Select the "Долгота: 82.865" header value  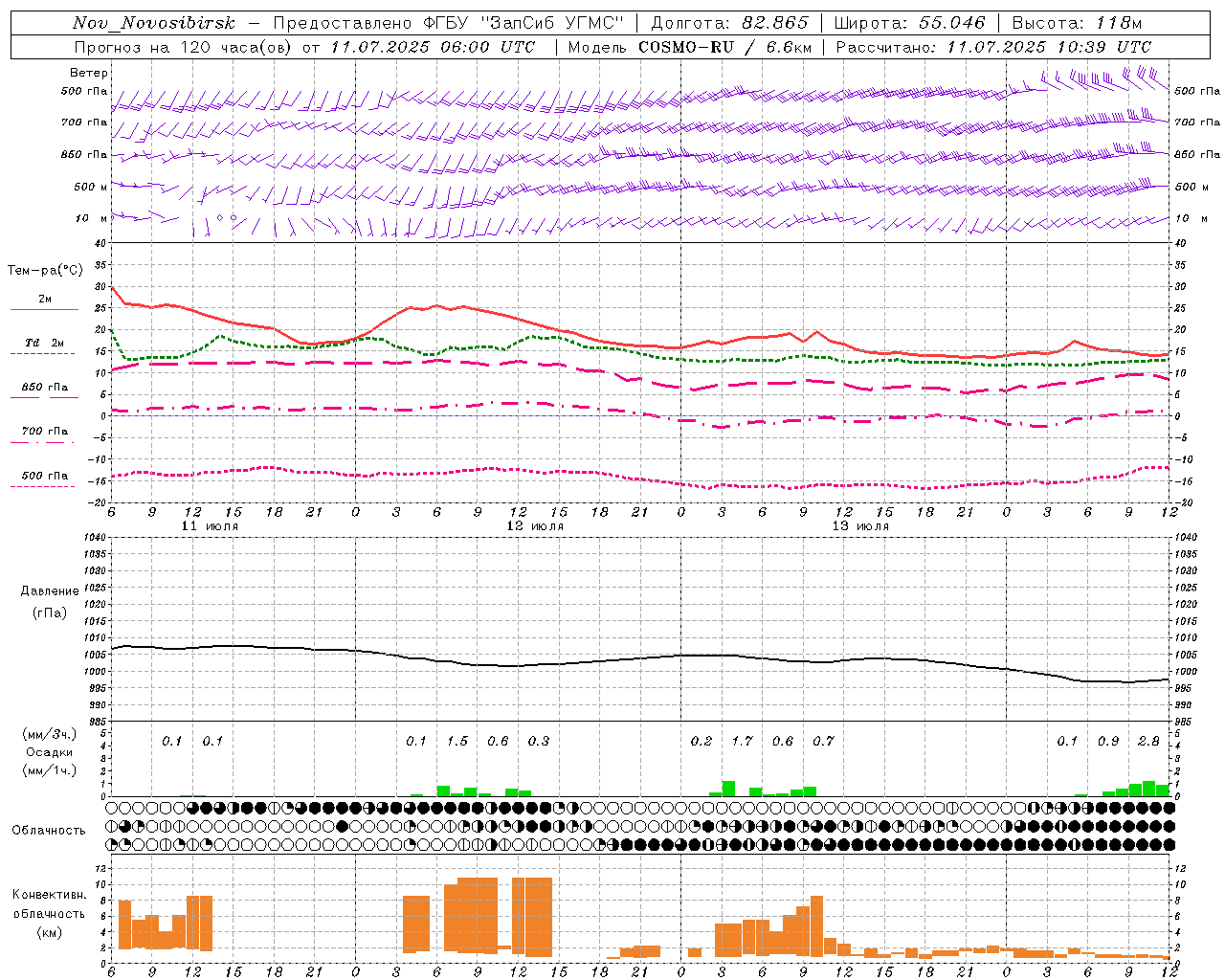point(729,23)
